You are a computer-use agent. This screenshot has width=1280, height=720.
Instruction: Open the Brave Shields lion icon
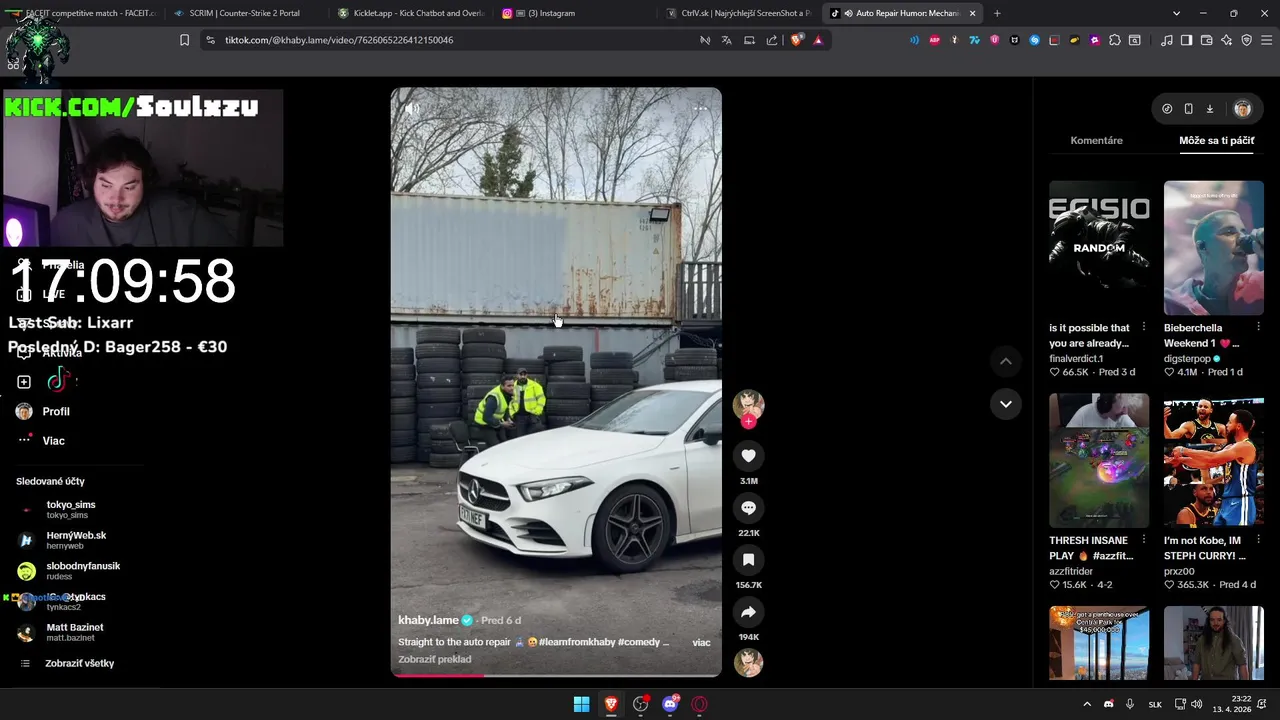(797, 40)
